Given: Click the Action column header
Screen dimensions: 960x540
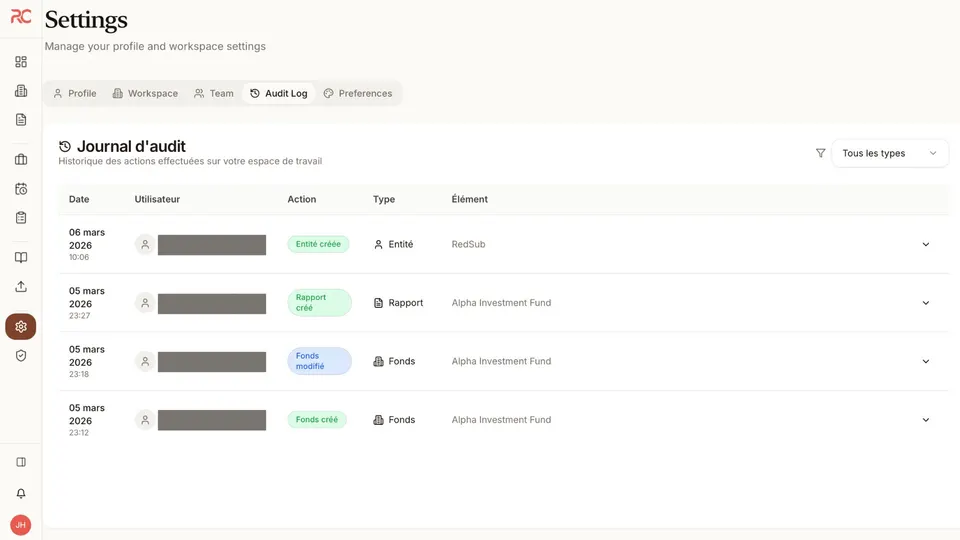Looking at the screenshot, I should 302,199.
